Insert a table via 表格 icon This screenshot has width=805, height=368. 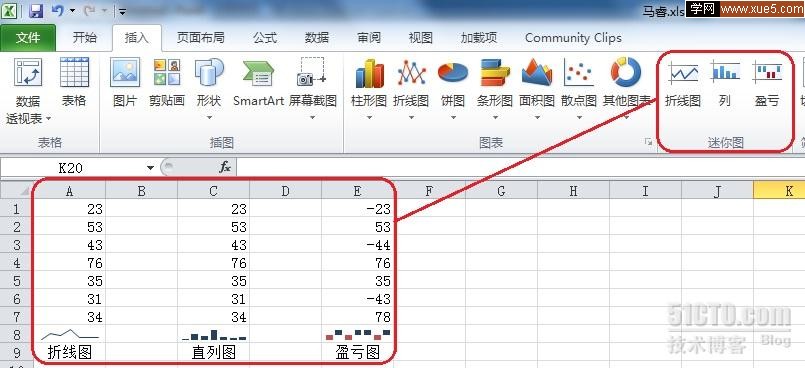pyautogui.click(x=74, y=82)
